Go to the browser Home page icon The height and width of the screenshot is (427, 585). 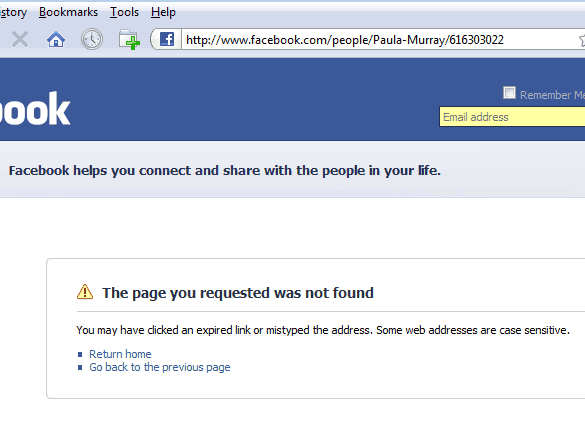point(56,39)
